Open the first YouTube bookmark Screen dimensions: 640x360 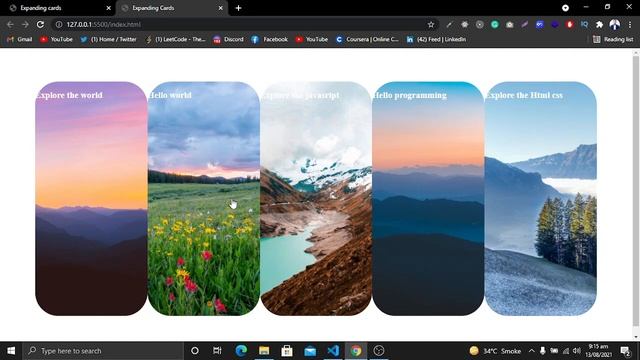pyautogui.click(x=56, y=39)
